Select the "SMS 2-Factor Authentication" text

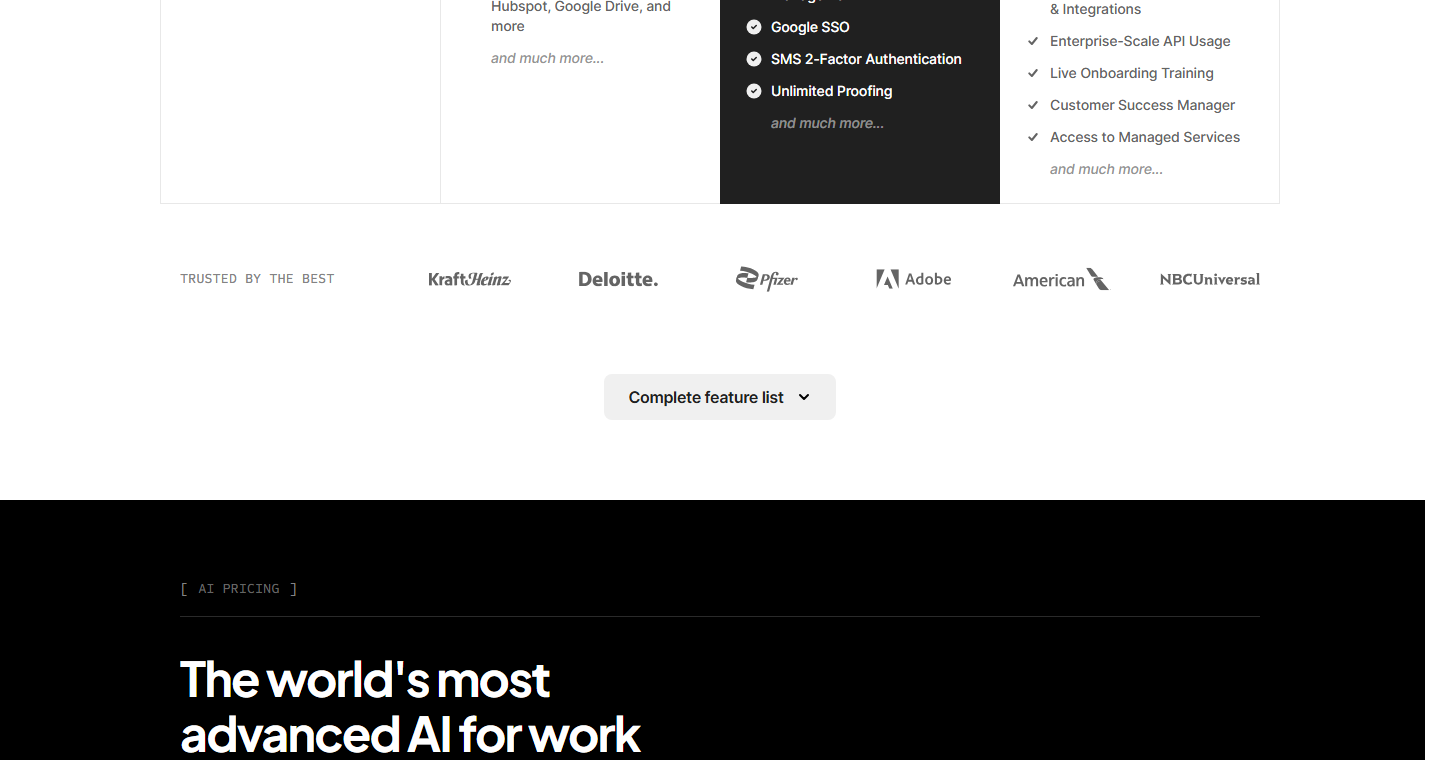(x=866, y=59)
